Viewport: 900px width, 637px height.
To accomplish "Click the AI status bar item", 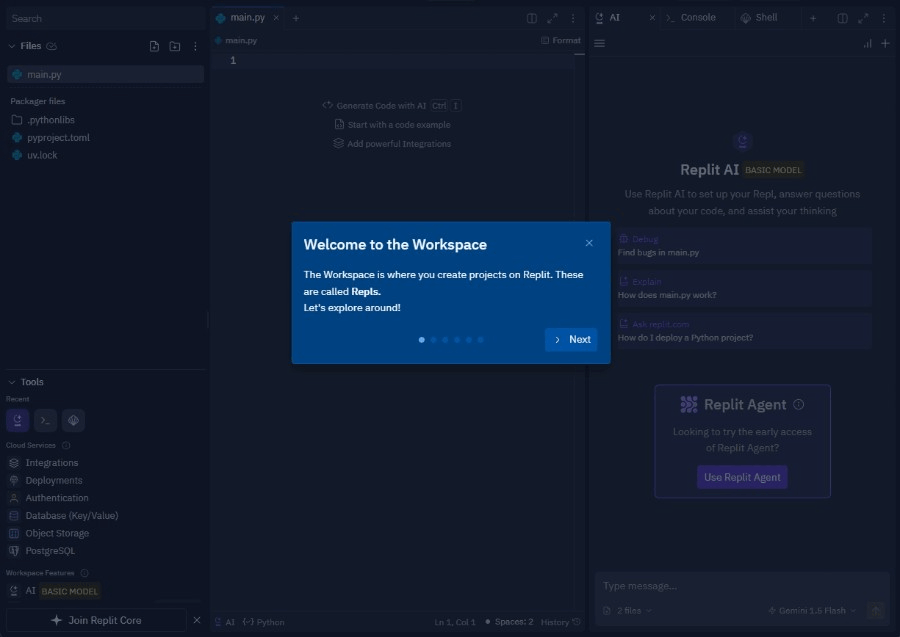I will click(224, 622).
